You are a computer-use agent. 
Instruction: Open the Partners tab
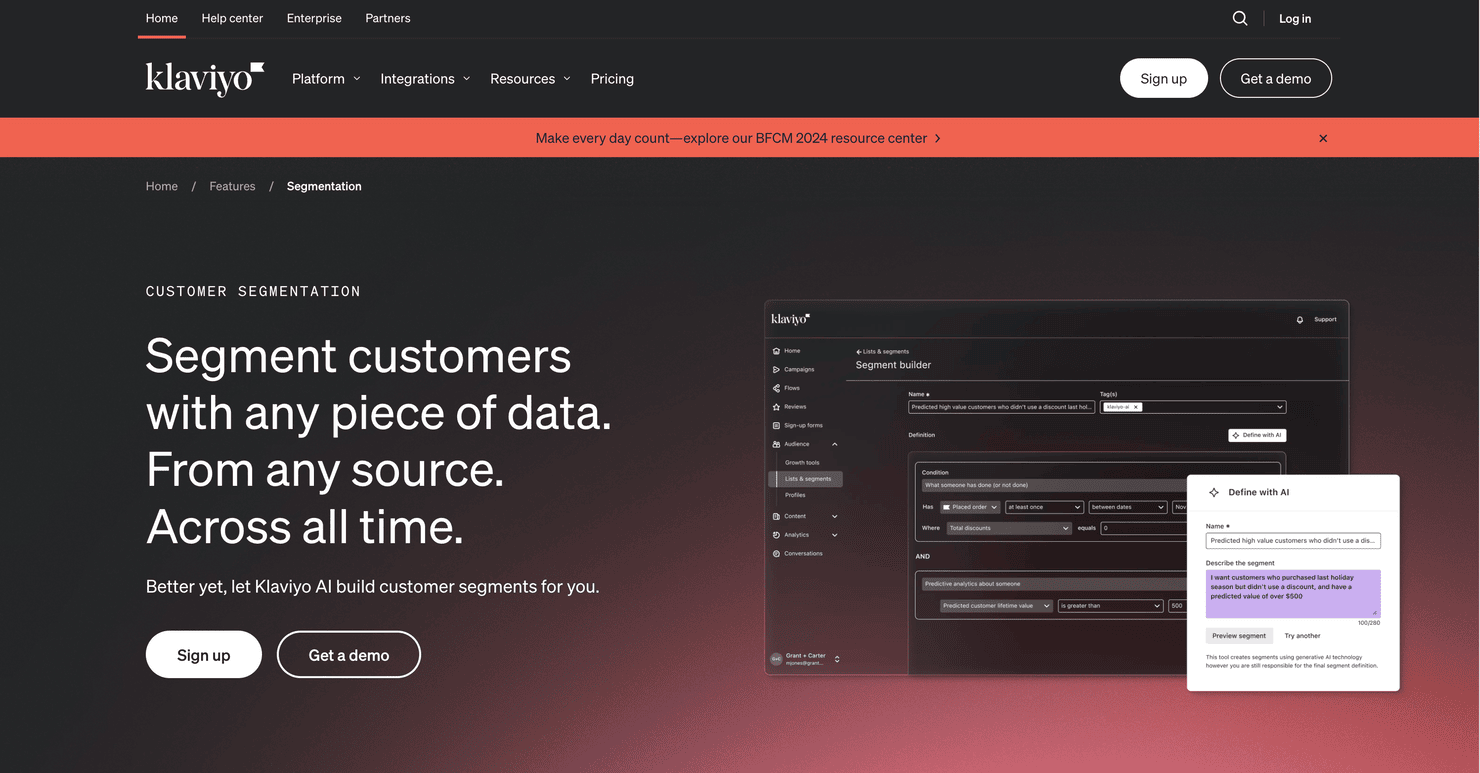click(x=388, y=18)
